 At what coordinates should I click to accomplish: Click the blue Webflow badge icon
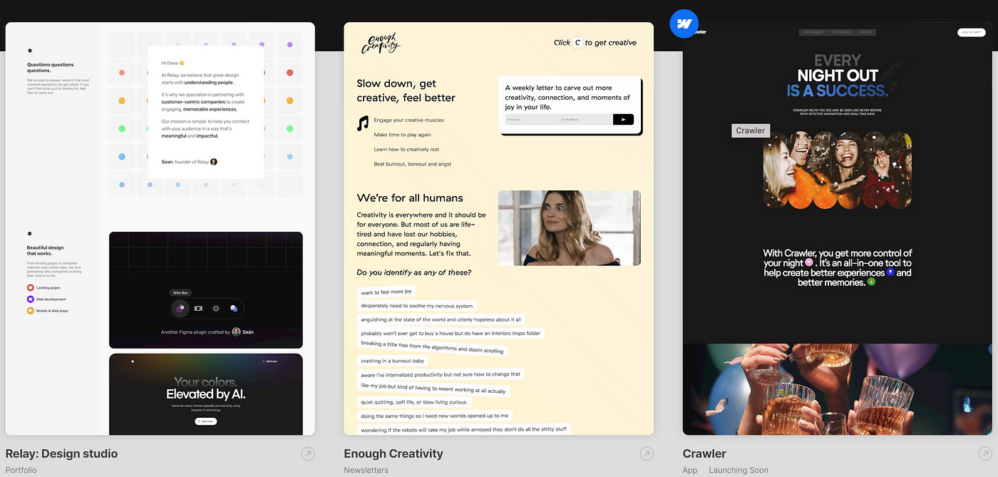(684, 24)
